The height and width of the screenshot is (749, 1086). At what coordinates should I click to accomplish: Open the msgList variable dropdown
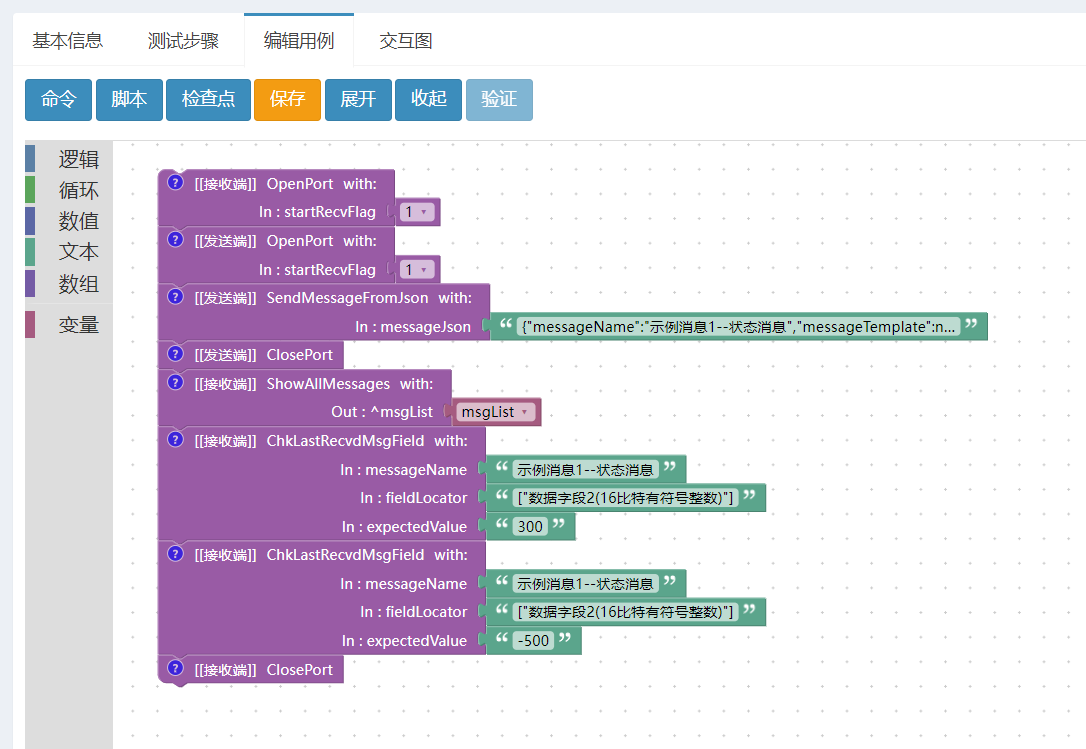[x=496, y=412]
